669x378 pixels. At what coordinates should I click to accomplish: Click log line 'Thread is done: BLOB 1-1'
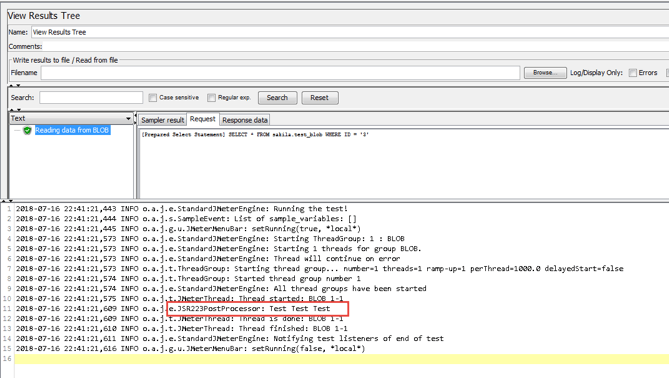pyautogui.click(x=180, y=318)
